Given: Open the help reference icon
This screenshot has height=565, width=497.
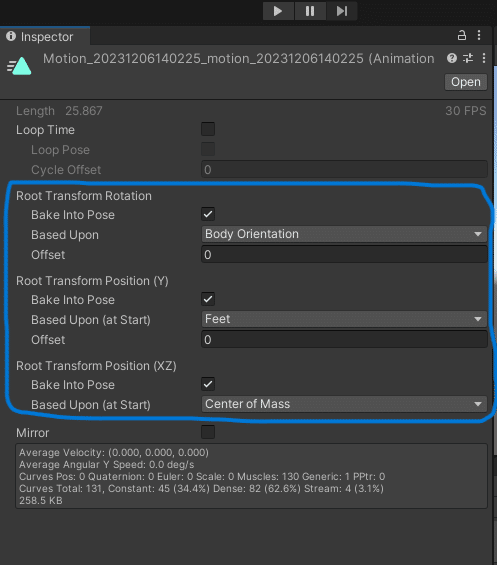Looking at the screenshot, I should [x=452, y=58].
